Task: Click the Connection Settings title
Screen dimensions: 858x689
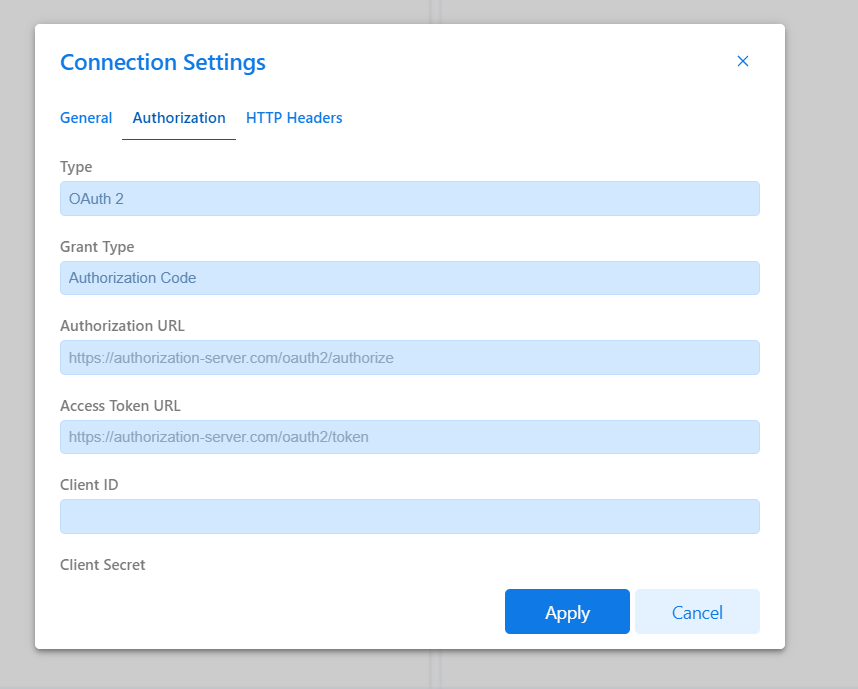Action: pyautogui.click(x=163, y=62)
